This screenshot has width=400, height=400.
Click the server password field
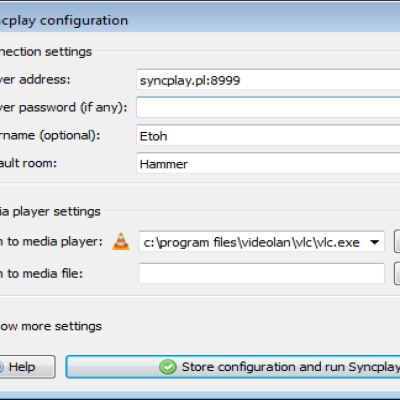pyautogui.click(x=268, y=107)
